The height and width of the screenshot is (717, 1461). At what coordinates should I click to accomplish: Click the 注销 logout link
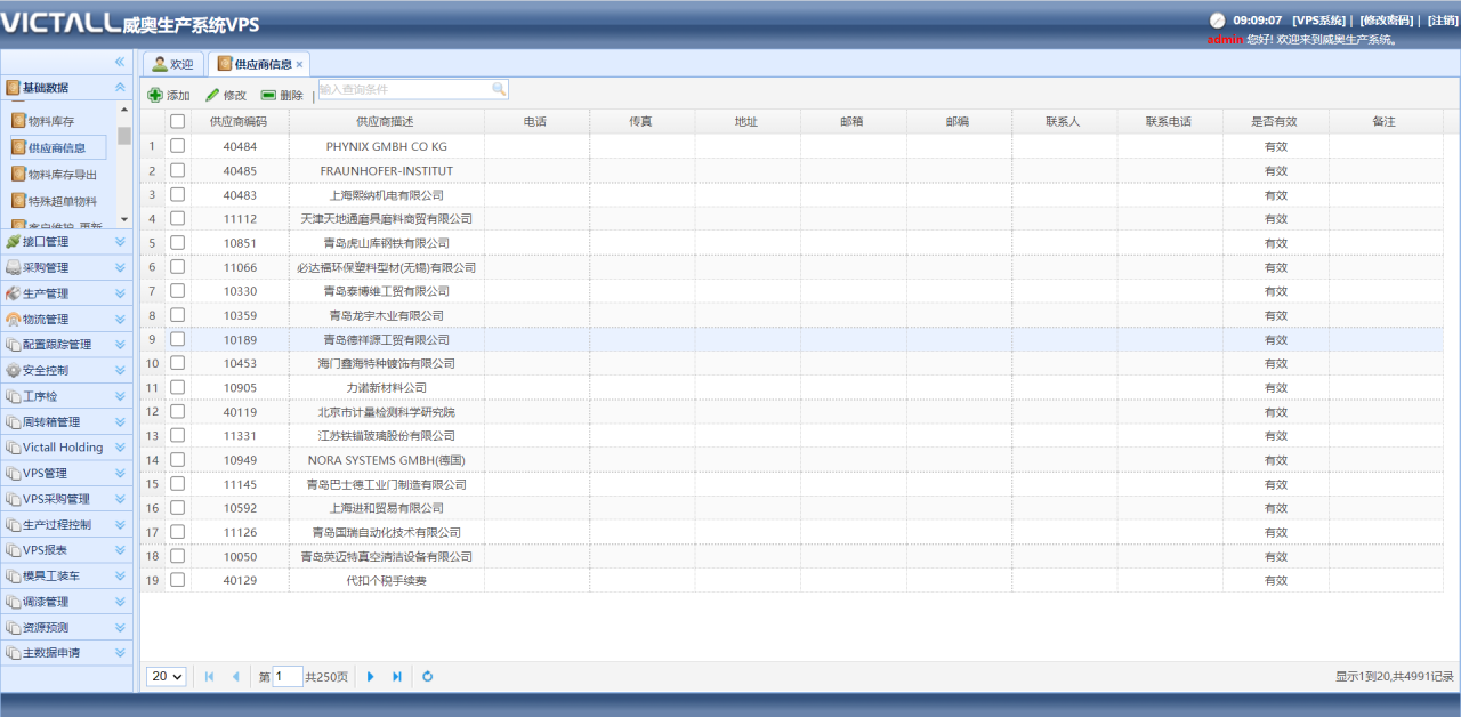pyautogui.click(x=1442, y=20)
